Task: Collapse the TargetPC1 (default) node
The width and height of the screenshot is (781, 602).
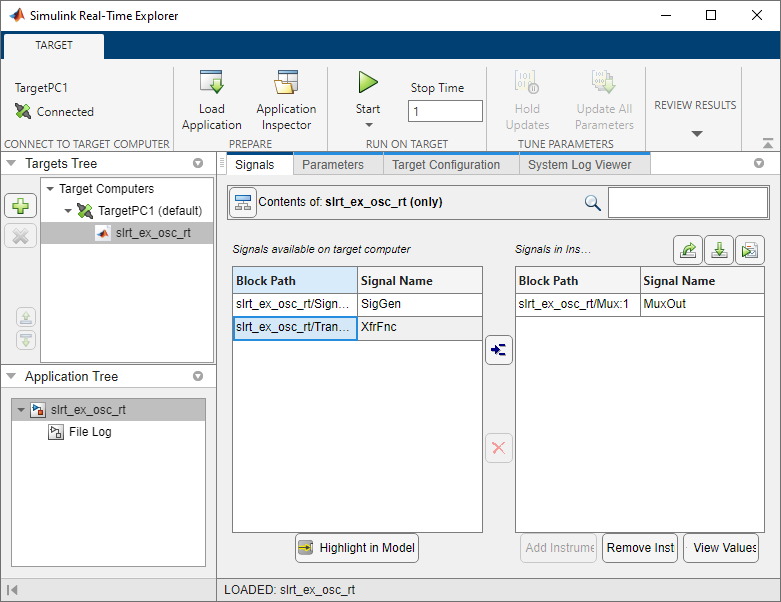Action: 68,211
